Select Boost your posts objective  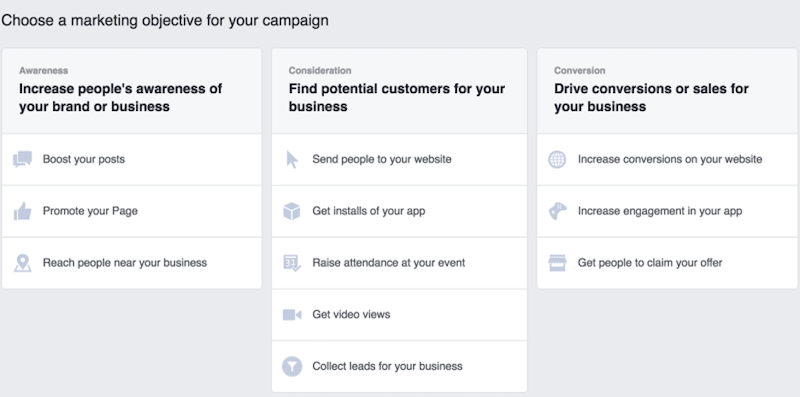pos(132,160)
